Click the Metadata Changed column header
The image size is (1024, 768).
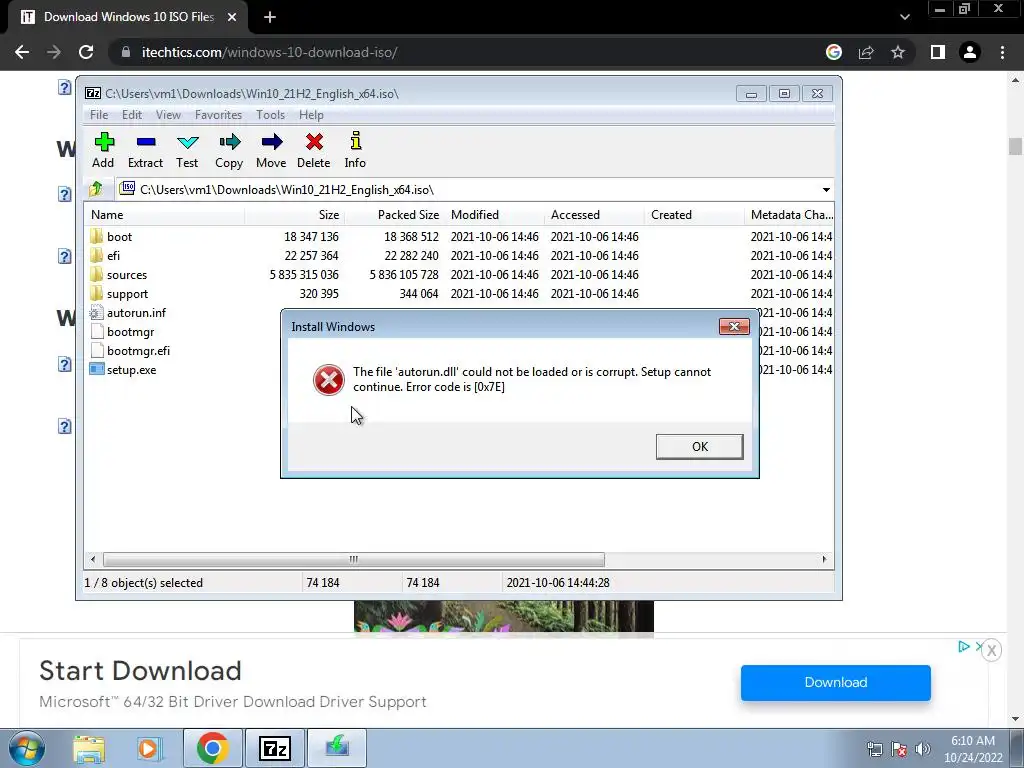[x=791, y=215]
